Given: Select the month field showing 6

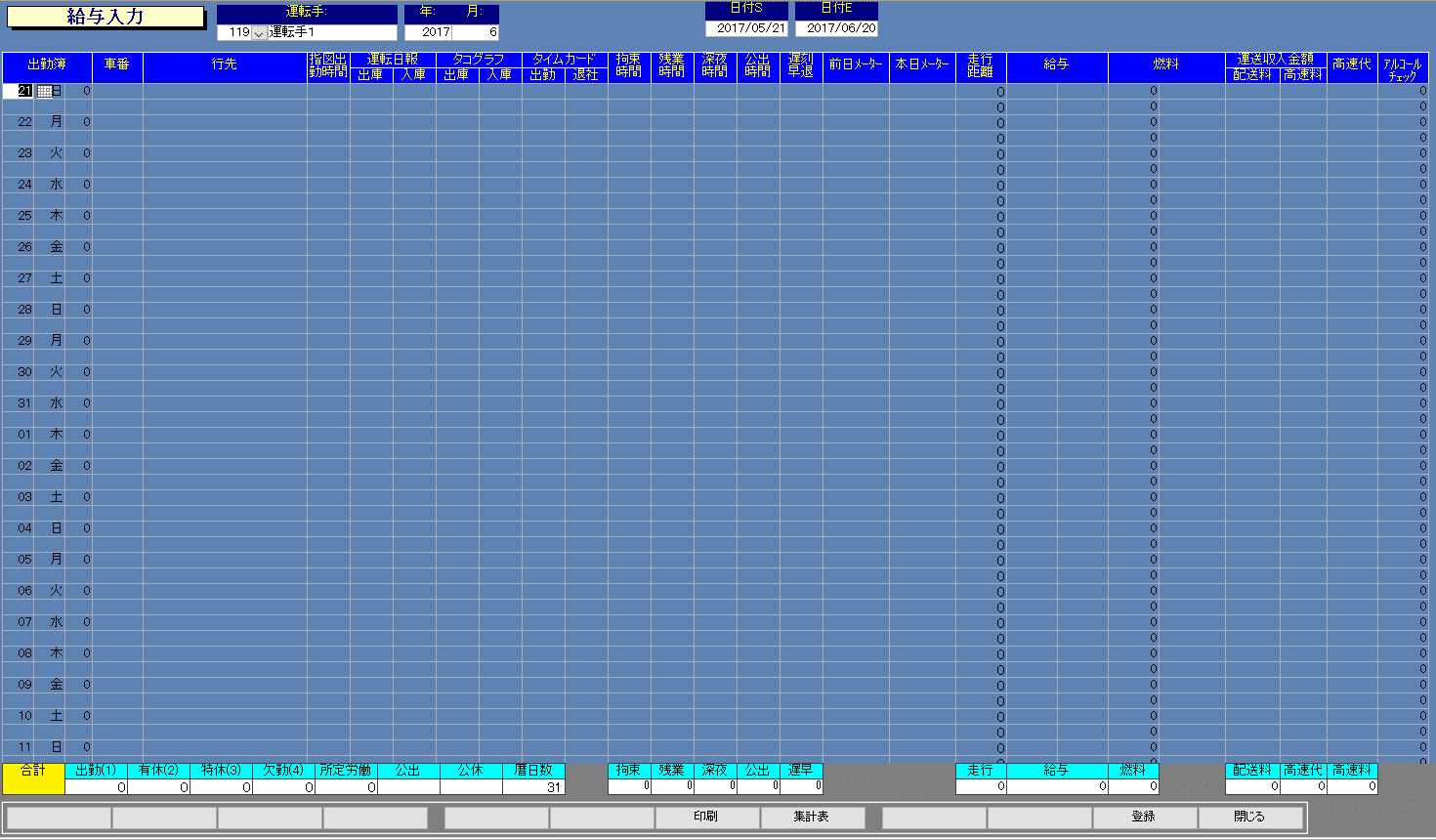Looking at the screenshot, I should coord(476,32).
